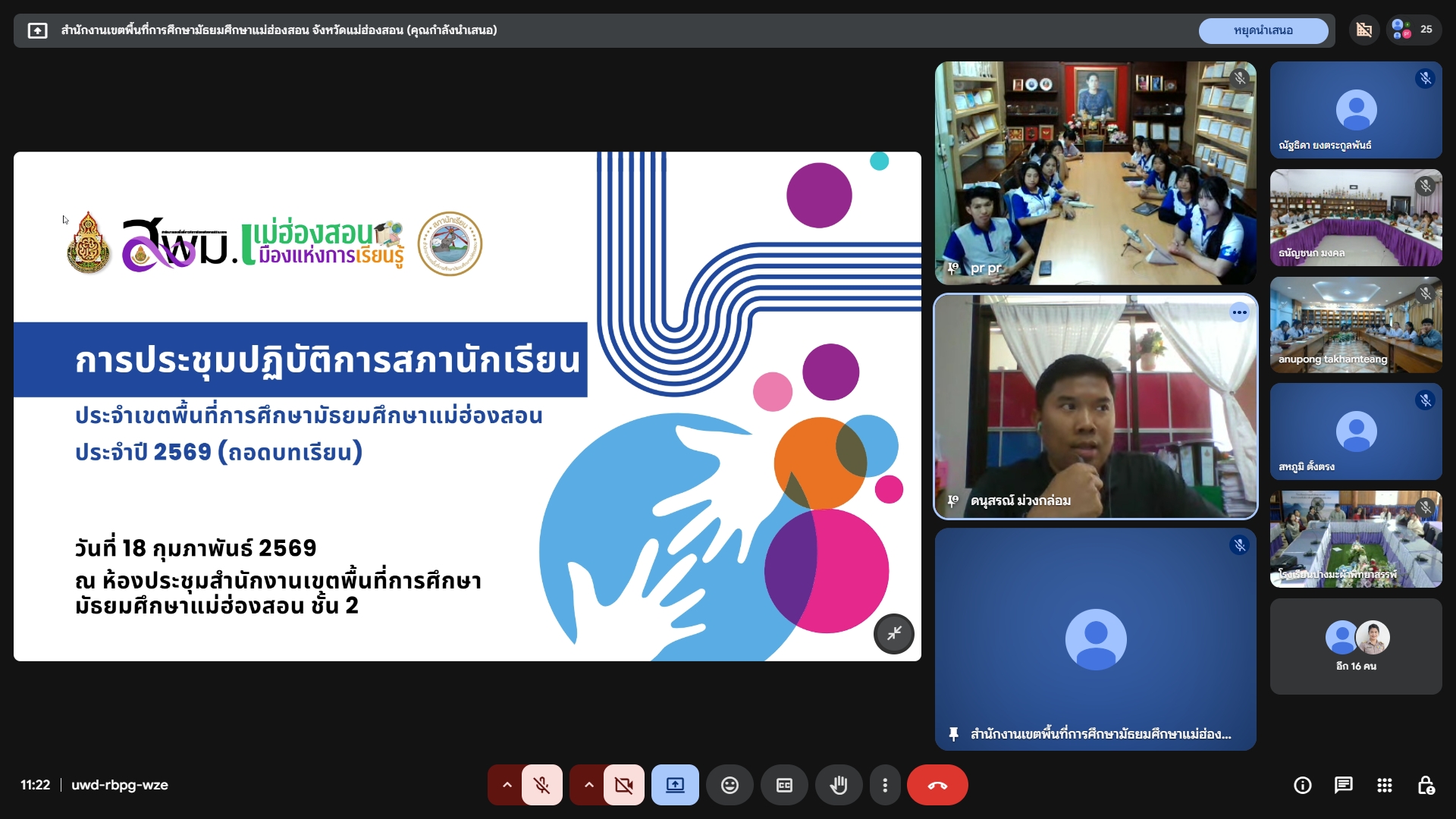
Task: Open the Meet activities grid
Action: 1385,785
